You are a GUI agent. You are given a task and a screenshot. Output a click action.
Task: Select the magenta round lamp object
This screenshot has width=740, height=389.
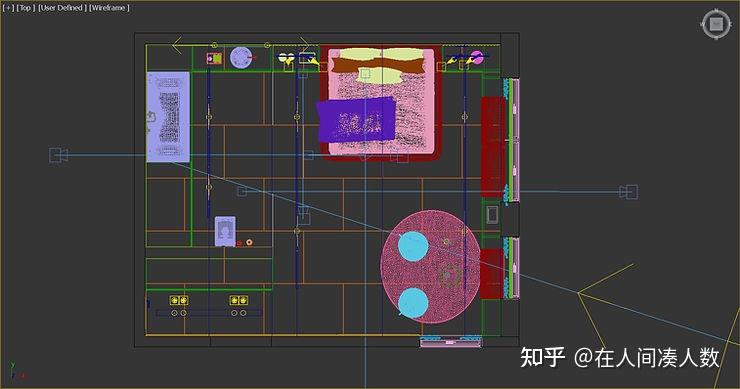coord(477,58)
